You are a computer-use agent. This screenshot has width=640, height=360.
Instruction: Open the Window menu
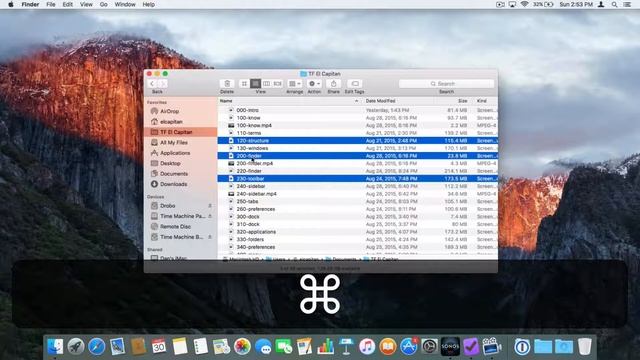pyautogui.click(x=125, y=4)
